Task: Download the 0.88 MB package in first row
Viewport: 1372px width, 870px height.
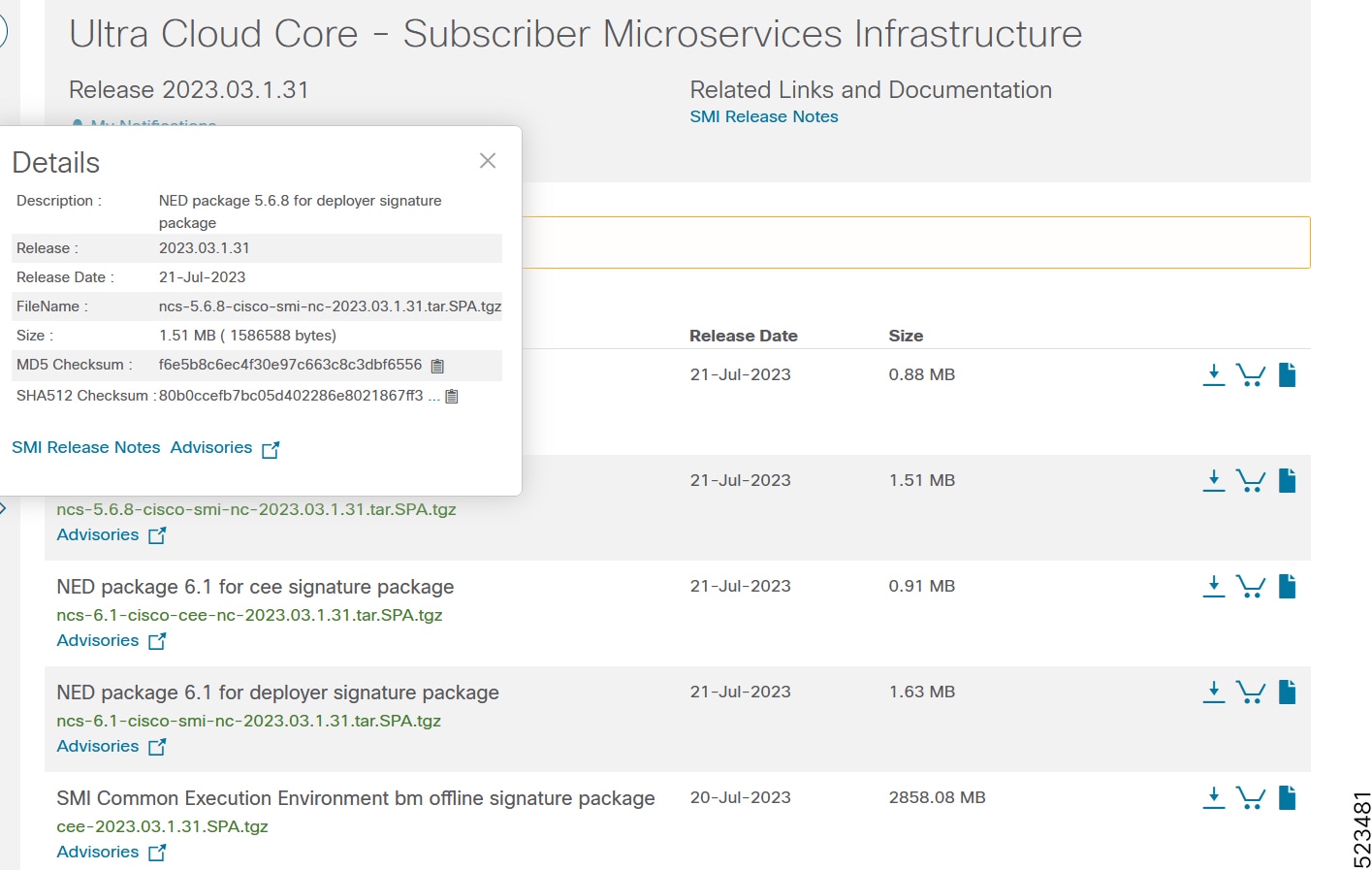Action: 1213,374
